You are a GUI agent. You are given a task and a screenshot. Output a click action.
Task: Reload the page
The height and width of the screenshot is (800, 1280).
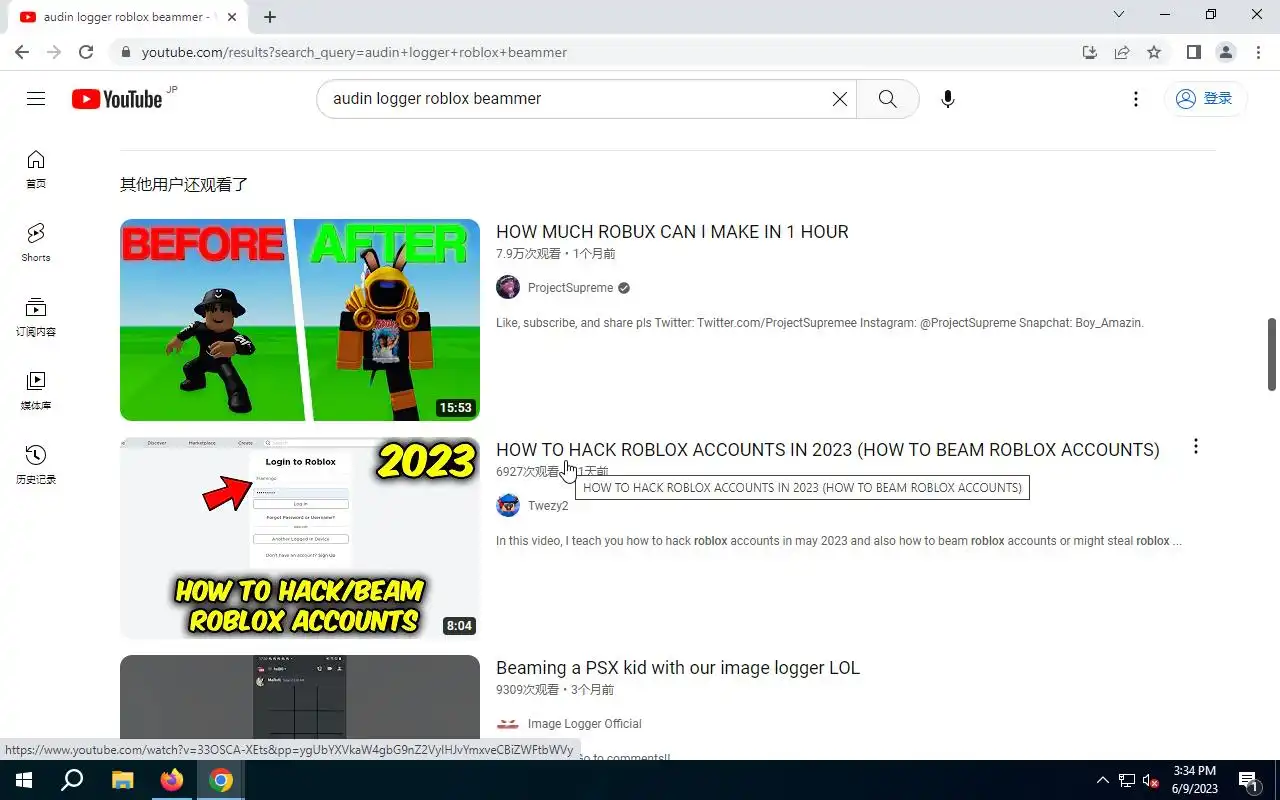[86, 52]
